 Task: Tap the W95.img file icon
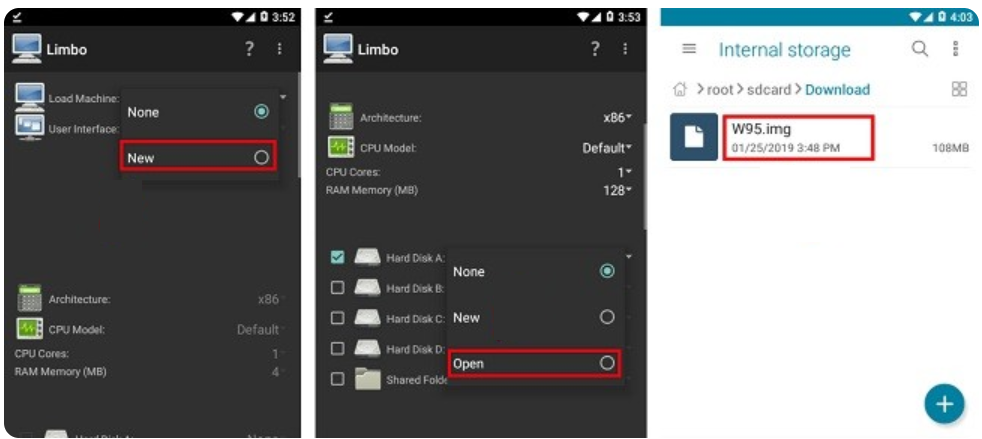pos(693,137)
